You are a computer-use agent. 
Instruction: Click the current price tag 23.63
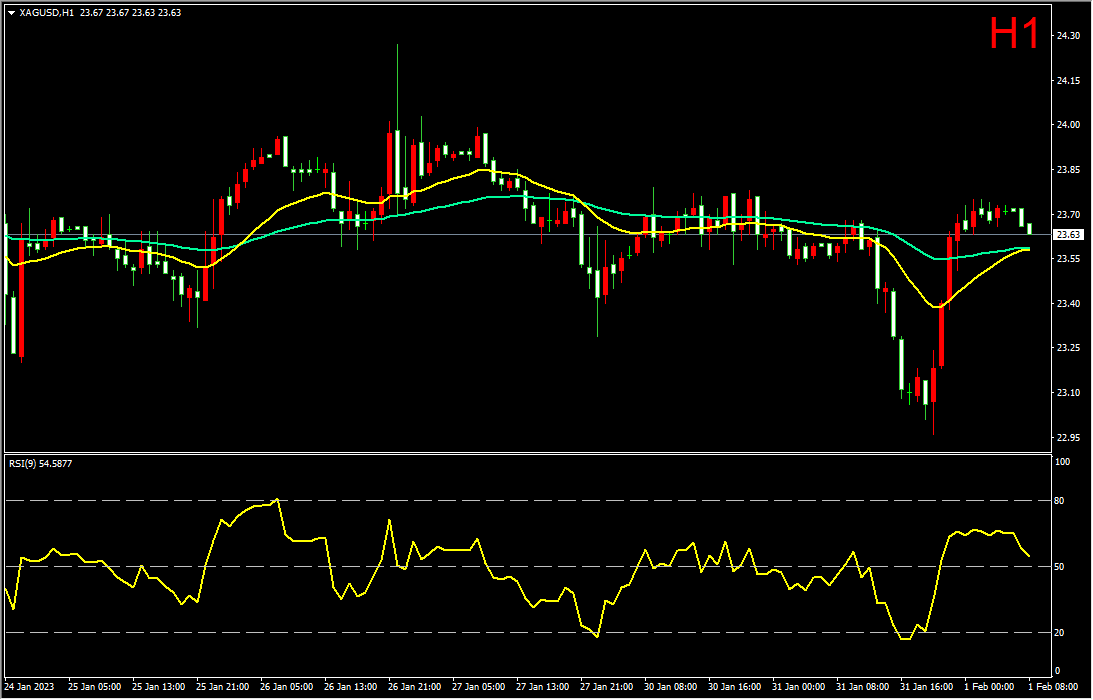(1069, 235)
